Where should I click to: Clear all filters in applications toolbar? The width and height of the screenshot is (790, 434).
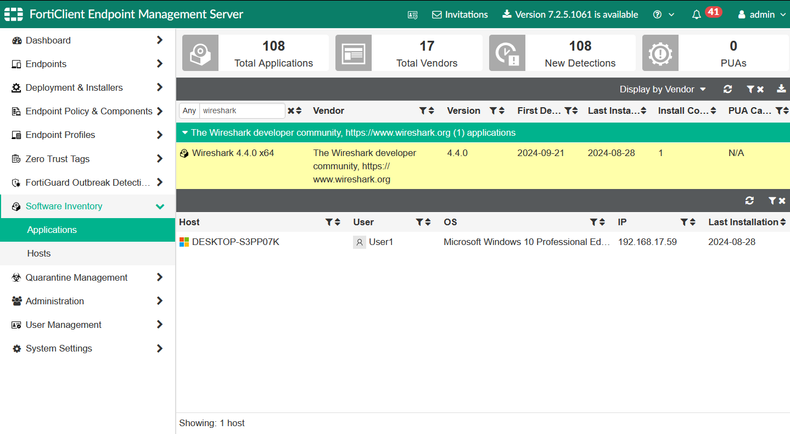click(755, 89)
